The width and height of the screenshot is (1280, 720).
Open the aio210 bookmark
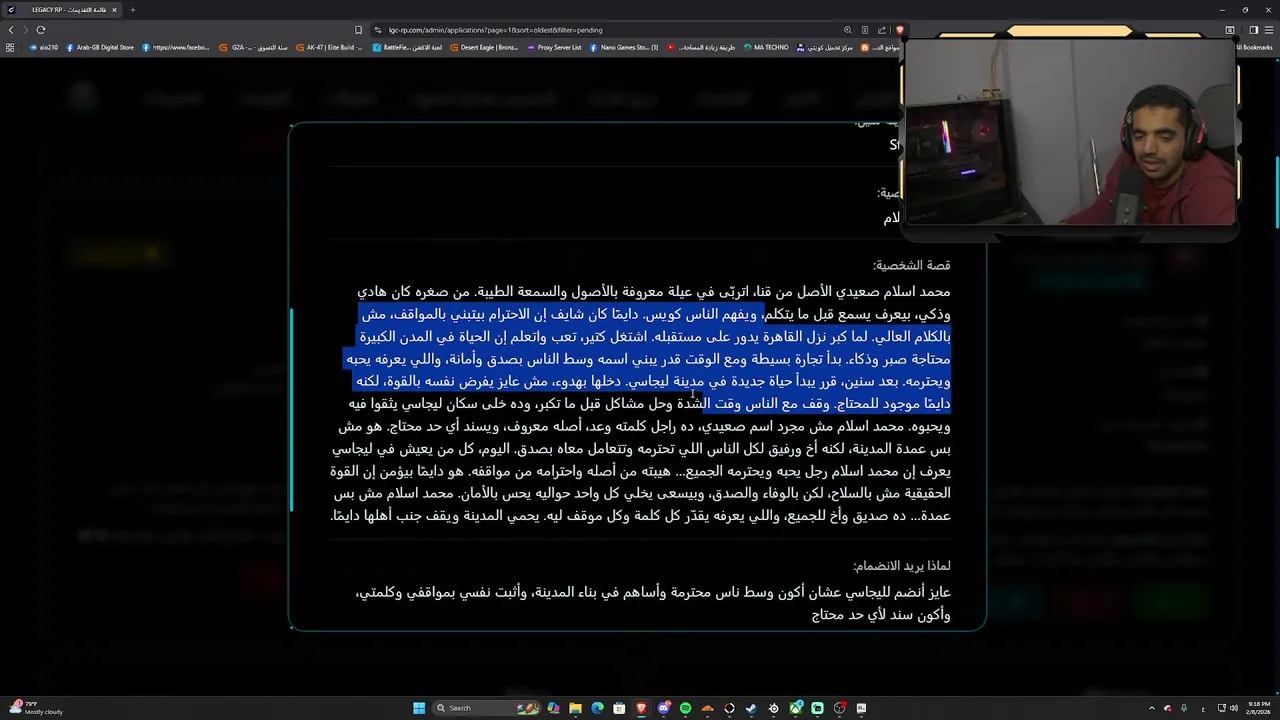click(44, 47)
